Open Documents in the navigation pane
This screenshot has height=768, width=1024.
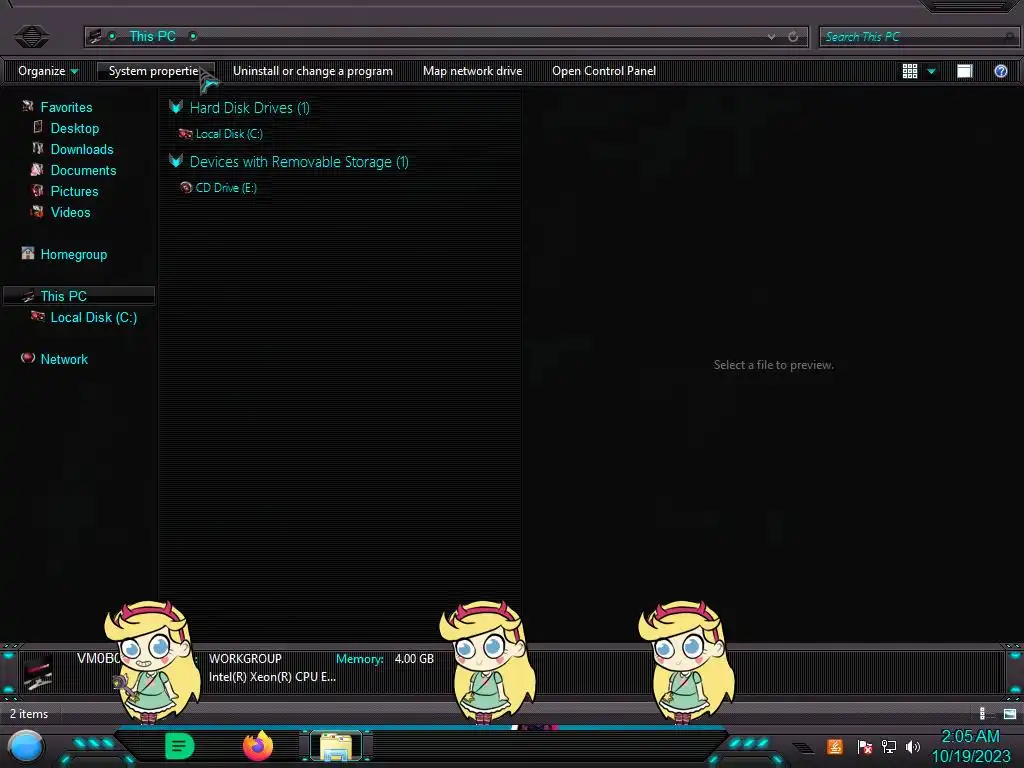[x=83, y=170]
